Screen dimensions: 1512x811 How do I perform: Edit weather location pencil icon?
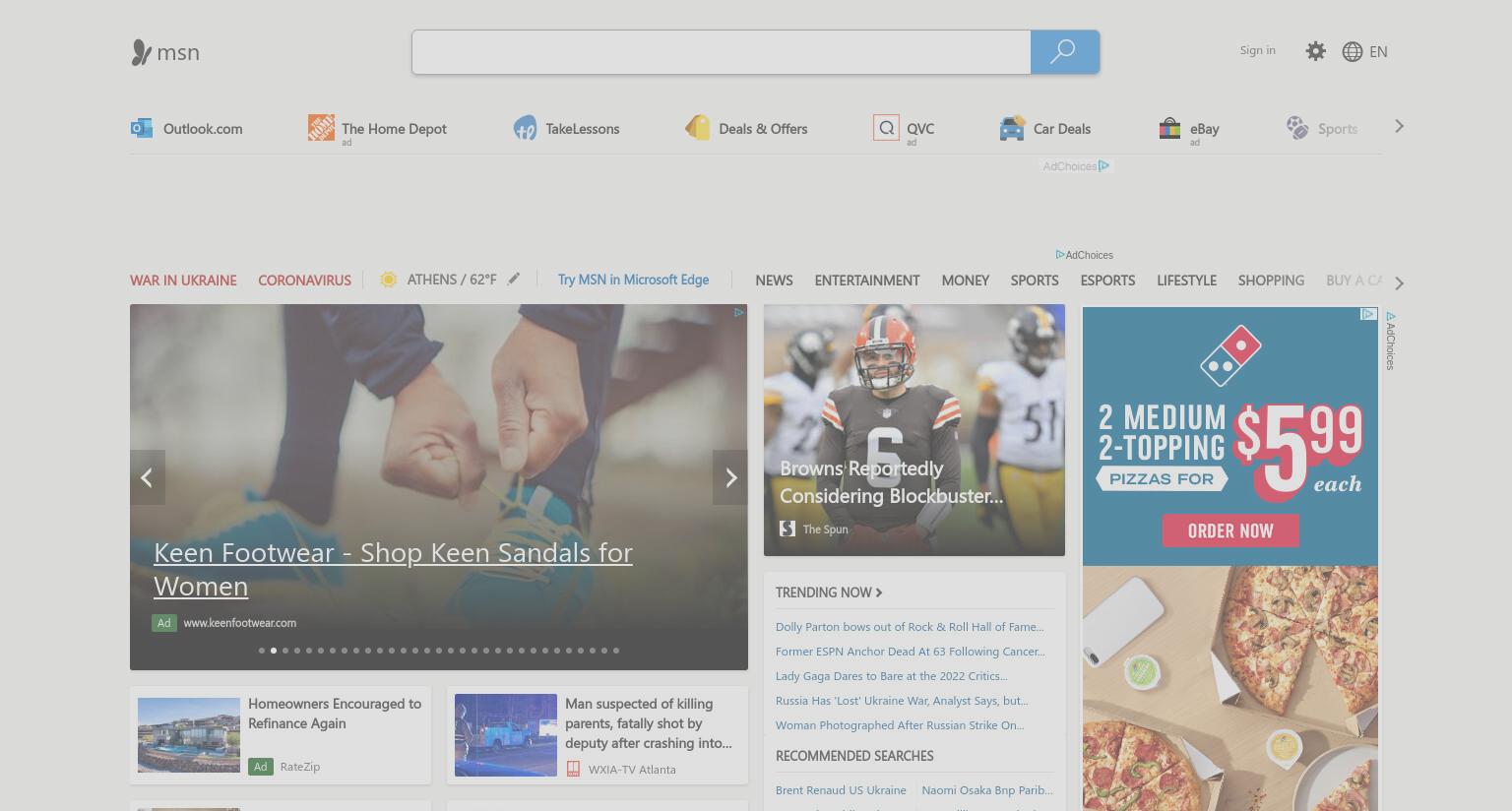[x=514, y=280]
